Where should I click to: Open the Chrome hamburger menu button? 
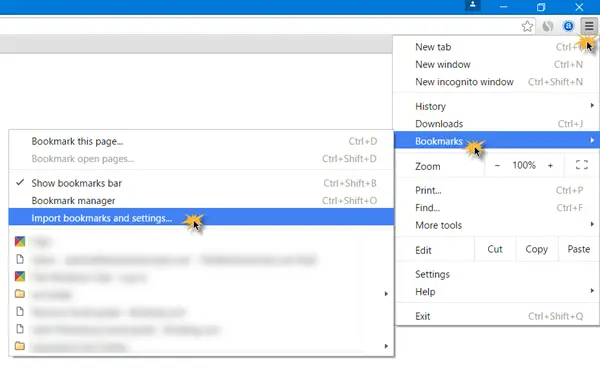(x=589, y=26)
